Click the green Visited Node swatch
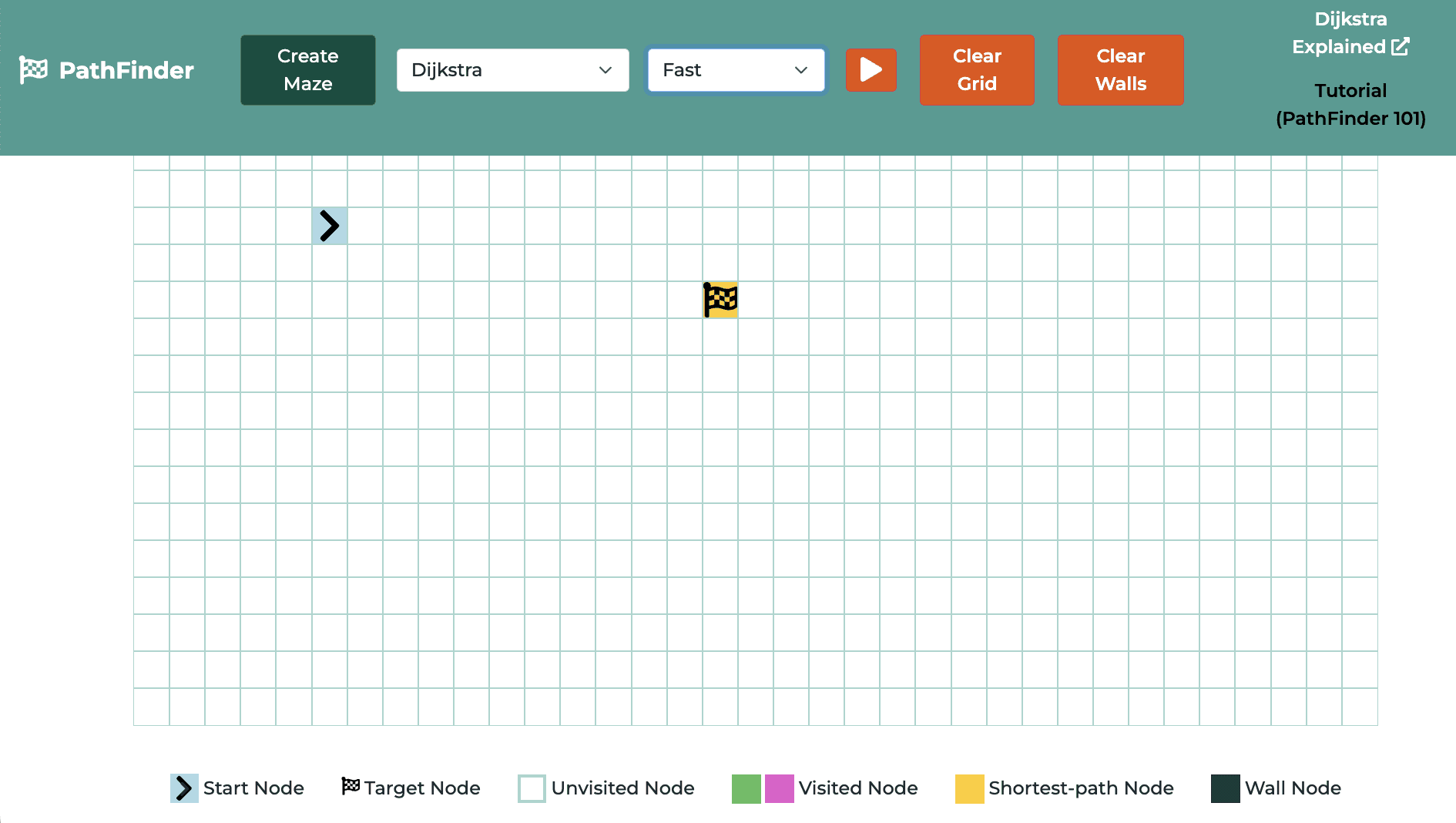The image size is (1456, 823). pos(746,788)
